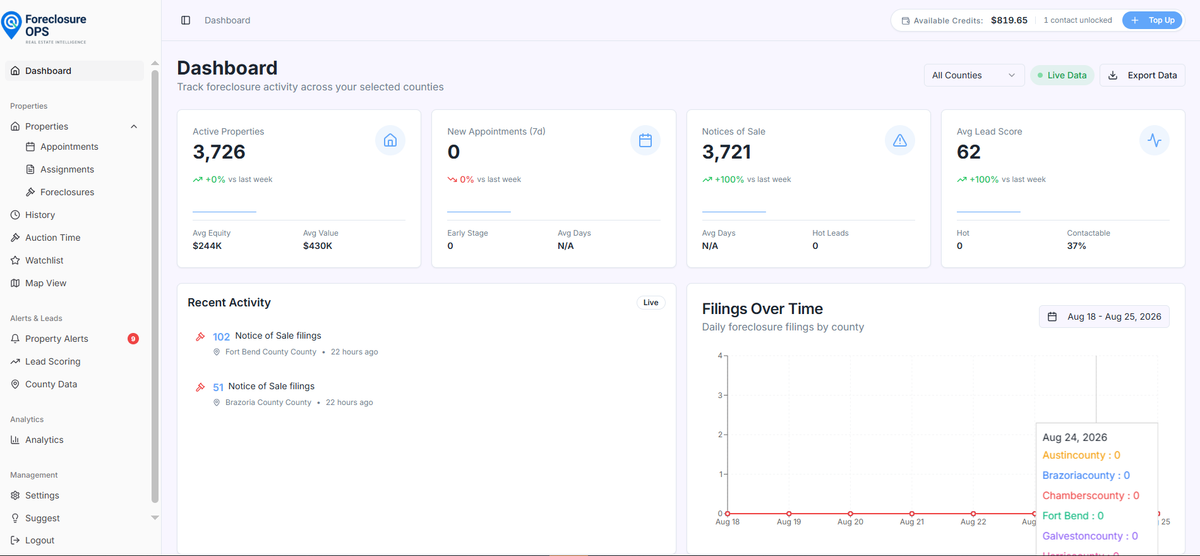Click the gavel icon beside 51 filings
Viewport: 1200px width, 556px height.
pos(200,387)
